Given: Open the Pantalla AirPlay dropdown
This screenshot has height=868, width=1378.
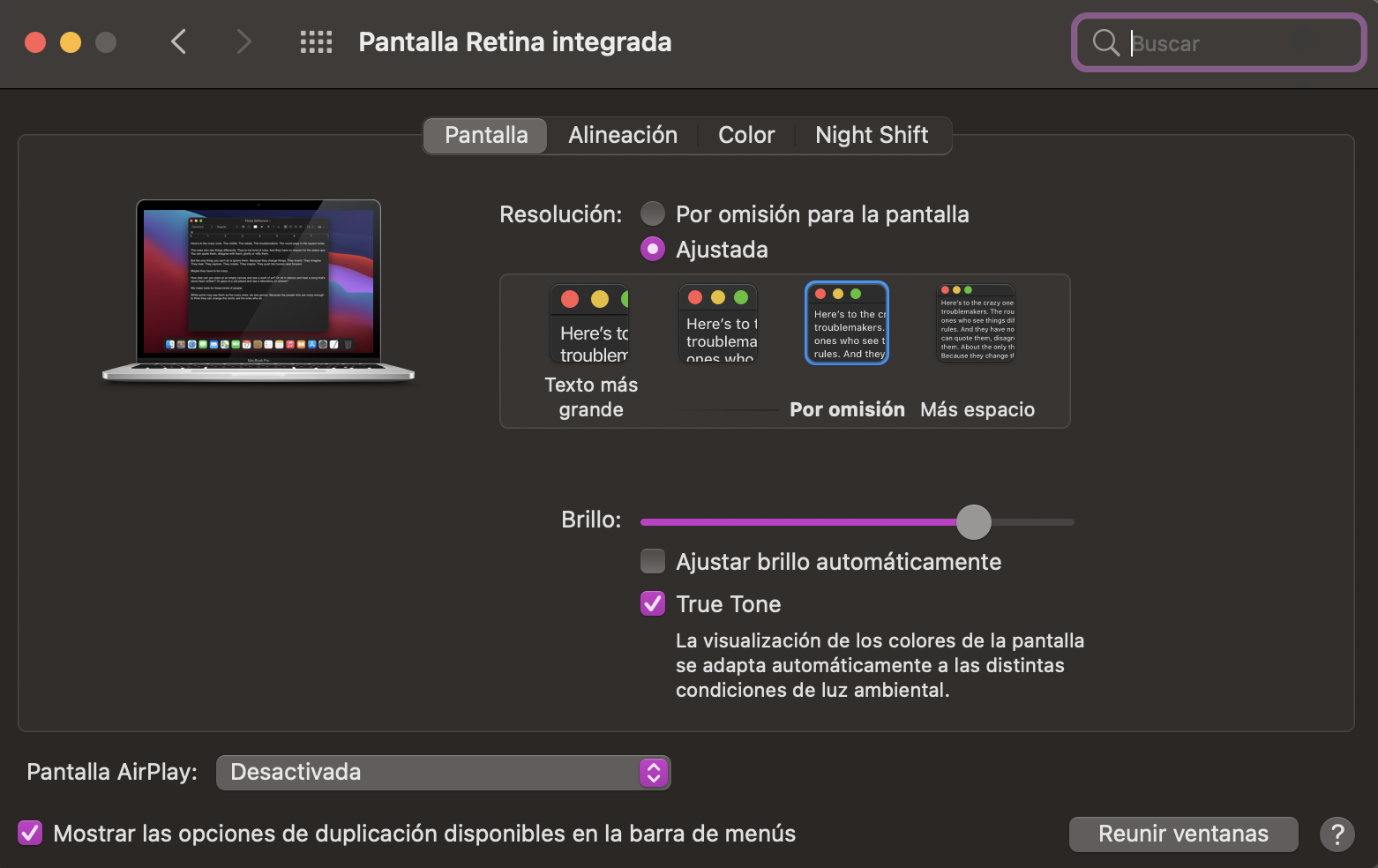Looking at the screenshot, I should pos(444,773).
